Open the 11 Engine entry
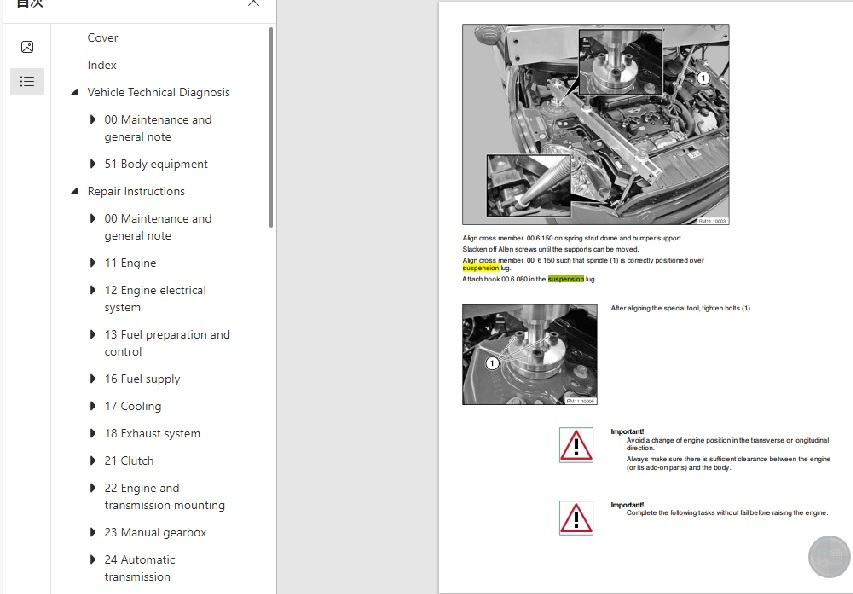 tap(131, 263)
